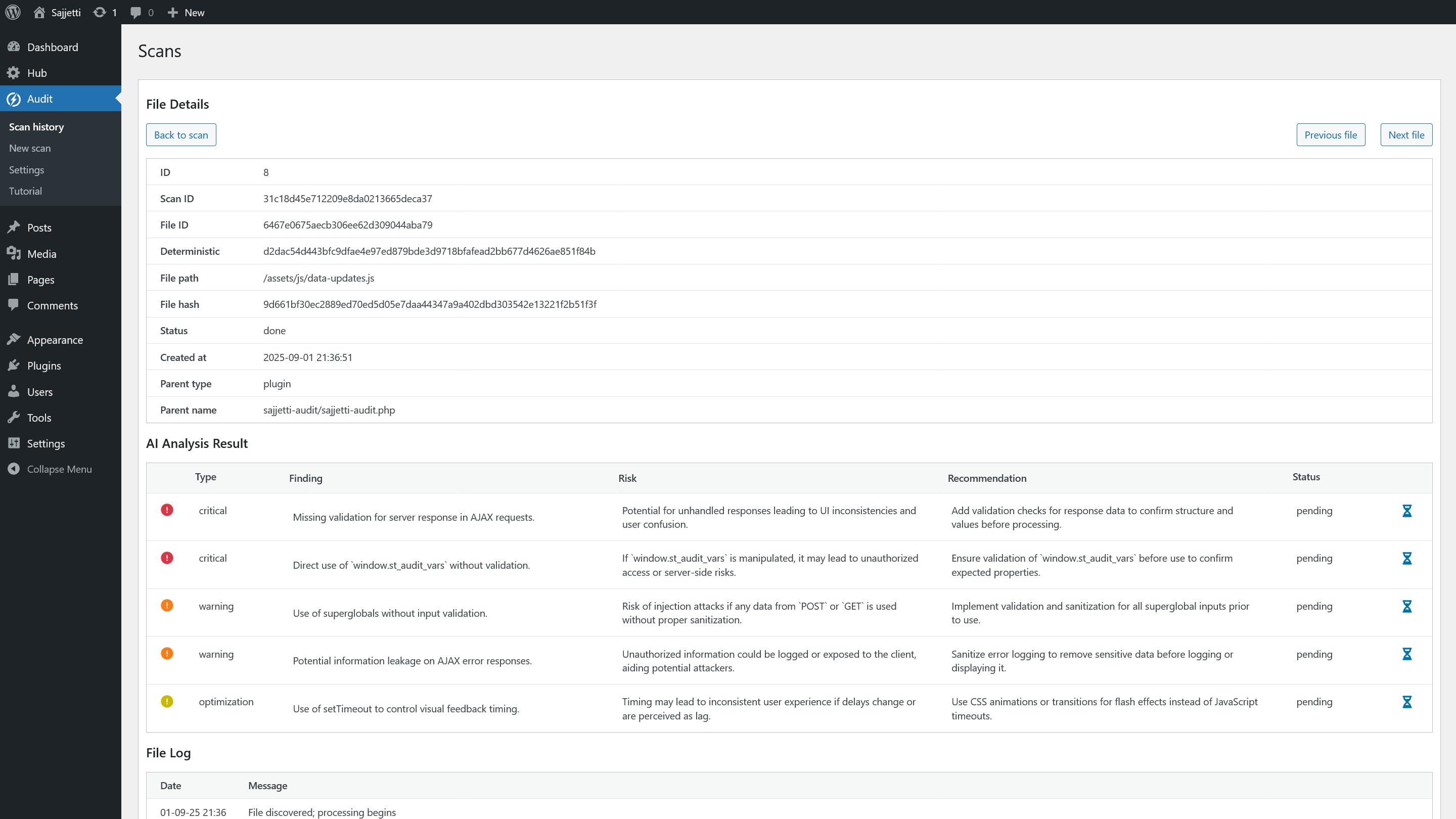Go to the Next file
This screenshot has width=1456, height=819.
pos(1405,134)
